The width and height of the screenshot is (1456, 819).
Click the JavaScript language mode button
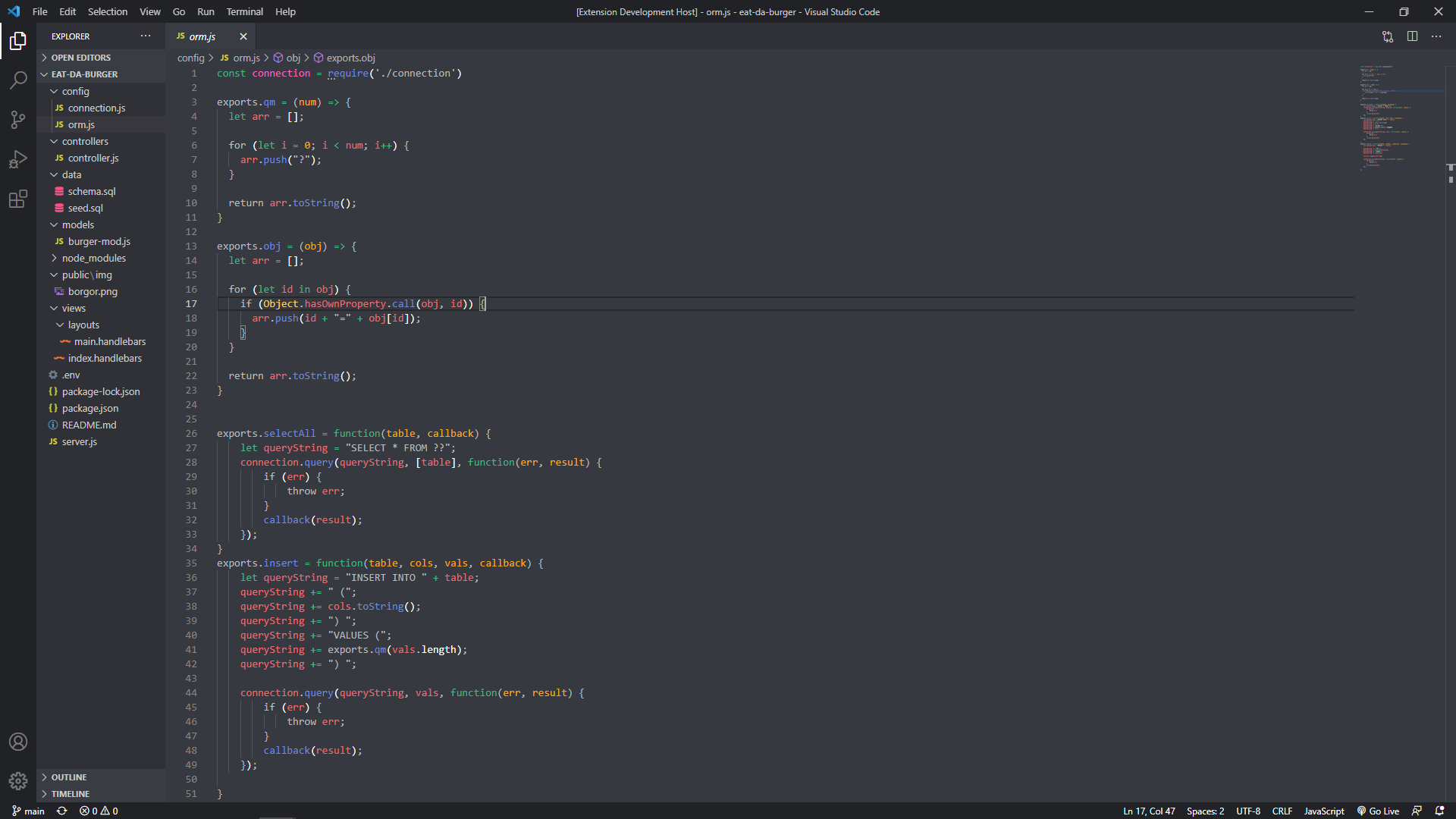coord(1323,811)
